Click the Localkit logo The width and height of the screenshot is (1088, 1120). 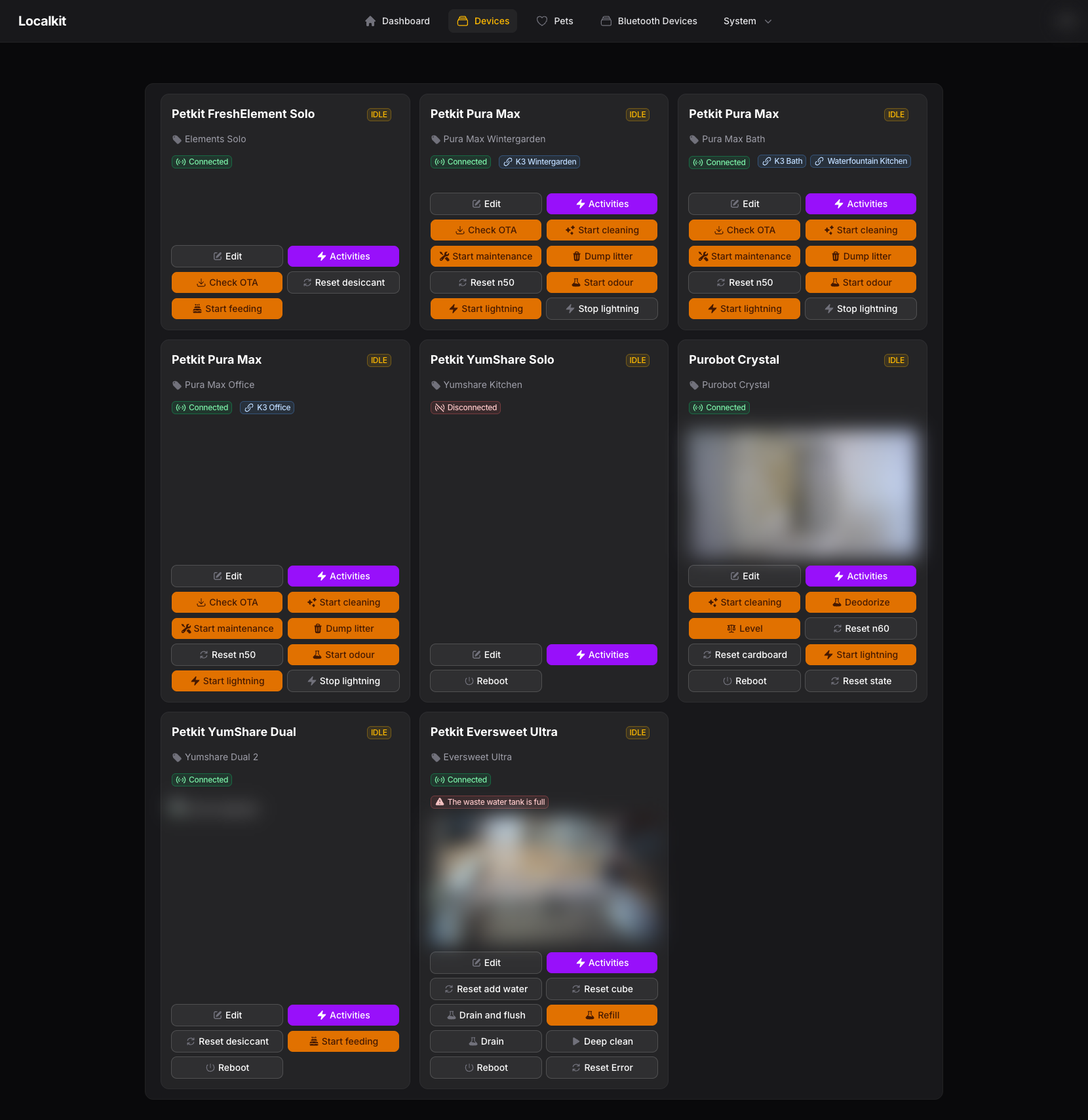42,21
